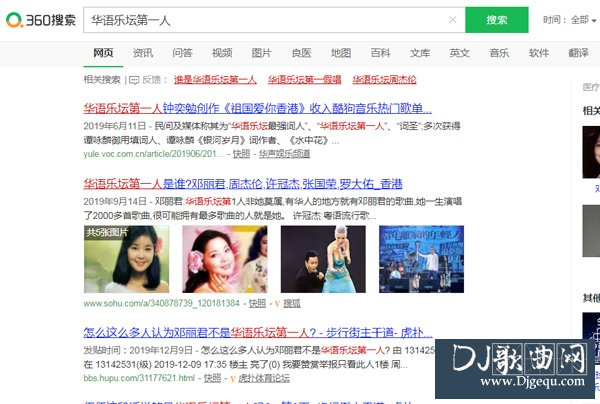The height and width of the screenshot is (404, 600).
Task: Open the 360搜索 logo homepage
Action: point(41,20)
